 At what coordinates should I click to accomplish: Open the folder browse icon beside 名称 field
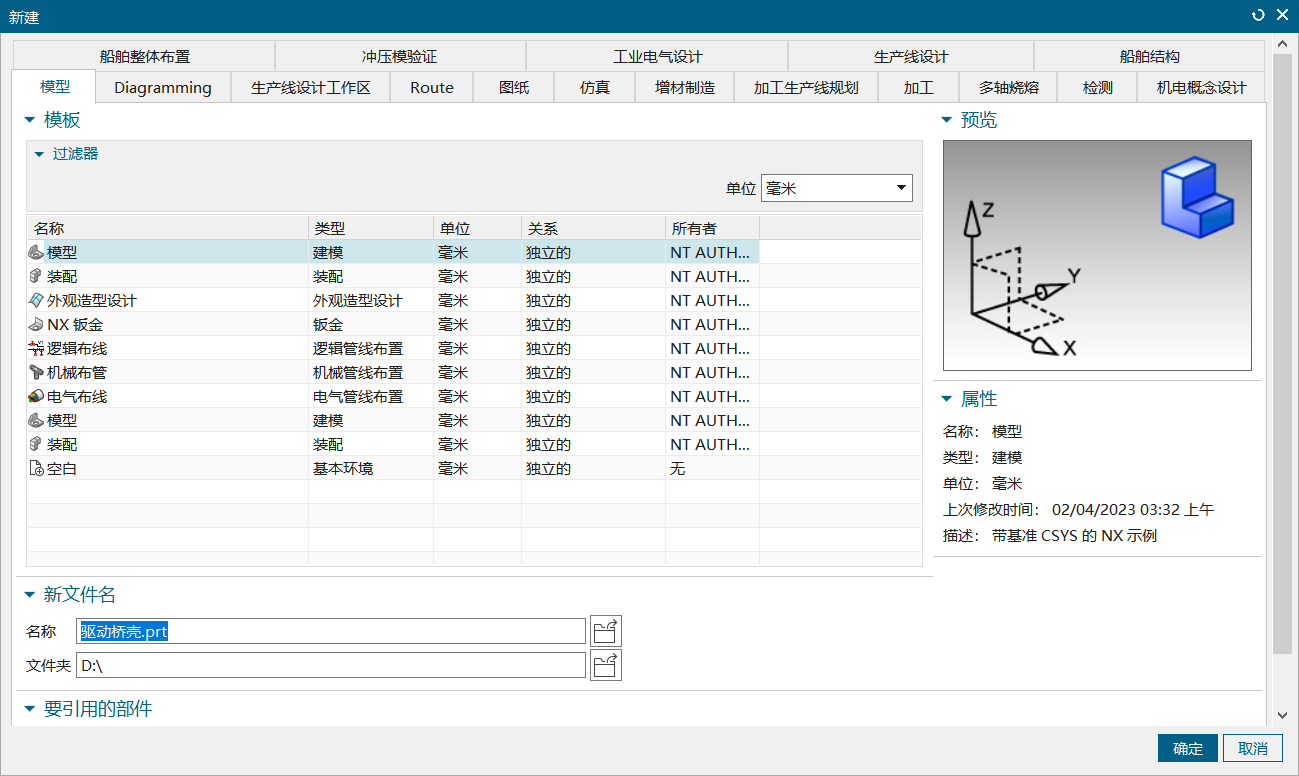pyautogui.click(x=606, y=630)
